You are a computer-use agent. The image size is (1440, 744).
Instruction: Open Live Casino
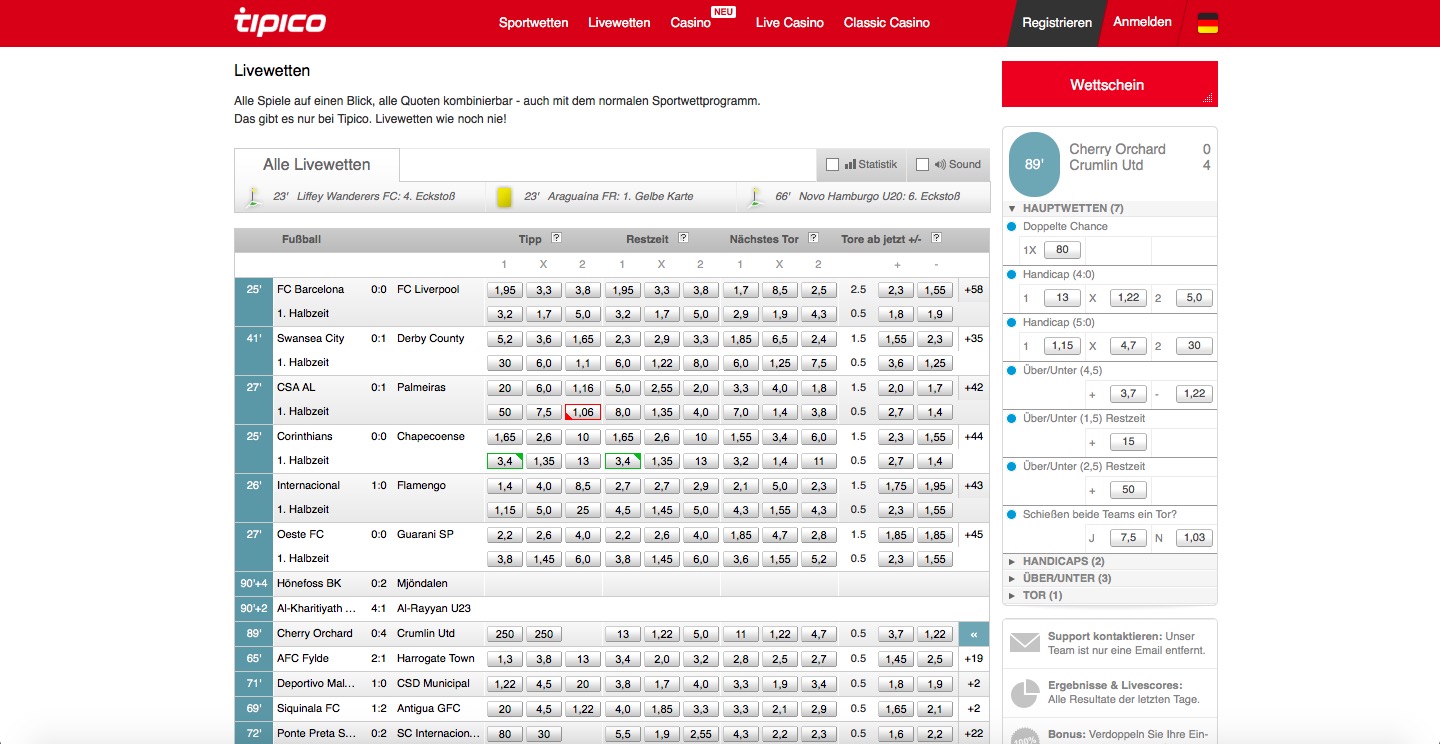point(790,23)
